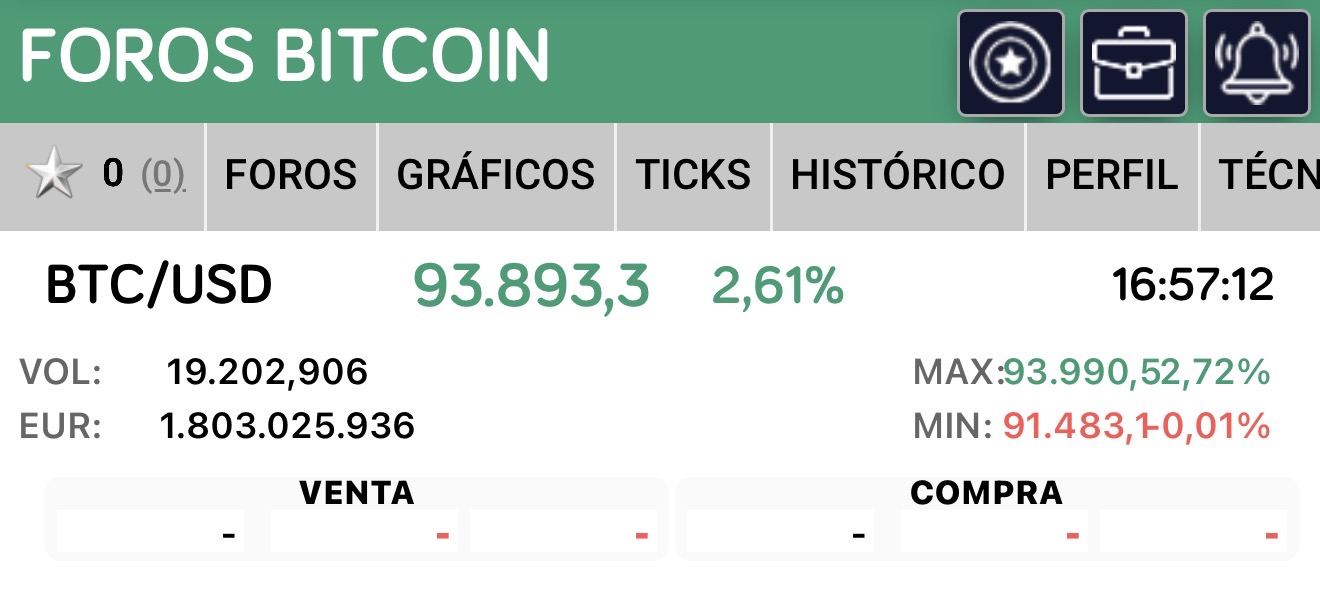The width and height of the screenshot is (1320, 610).
Task: Click the VENTA panel header
Action: tap(357, 492)
